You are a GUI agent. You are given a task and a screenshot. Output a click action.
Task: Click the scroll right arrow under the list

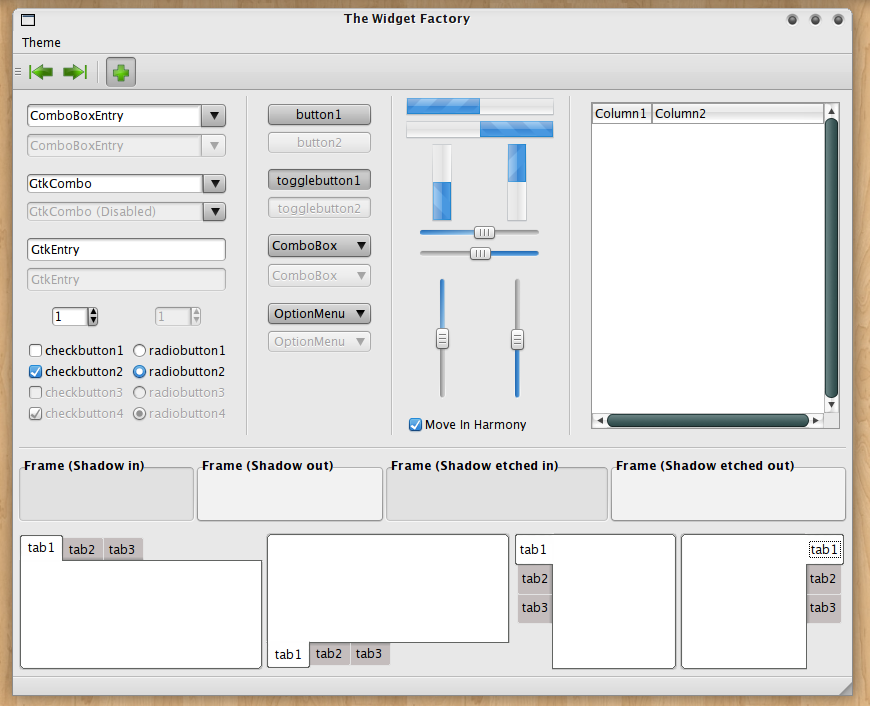816,420
